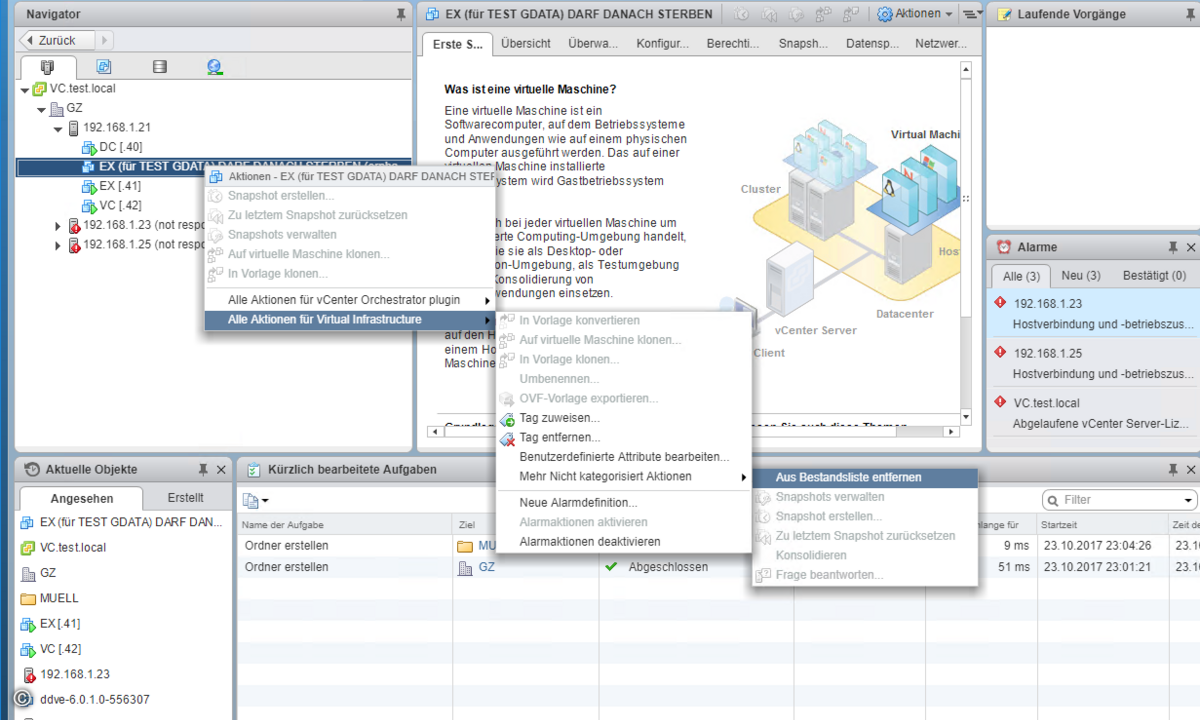Image resolution: width=1200 pixels, height=720 pixels.
Task: Click scroll-down arrow of content pane
Action: [x=965, y=417]
